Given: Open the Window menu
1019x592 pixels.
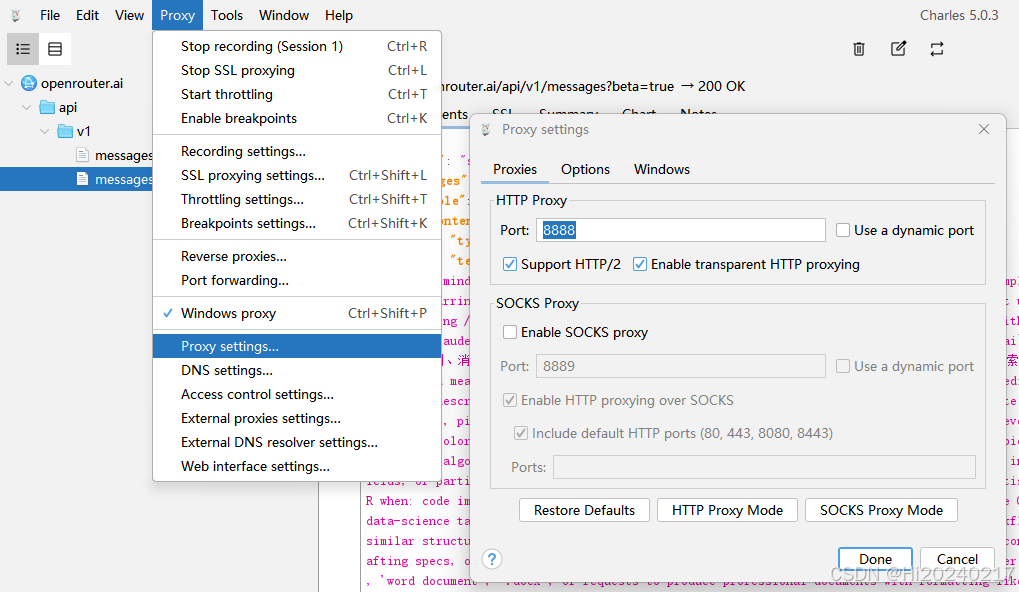Looking at the screenshot, I should [284, 15].
